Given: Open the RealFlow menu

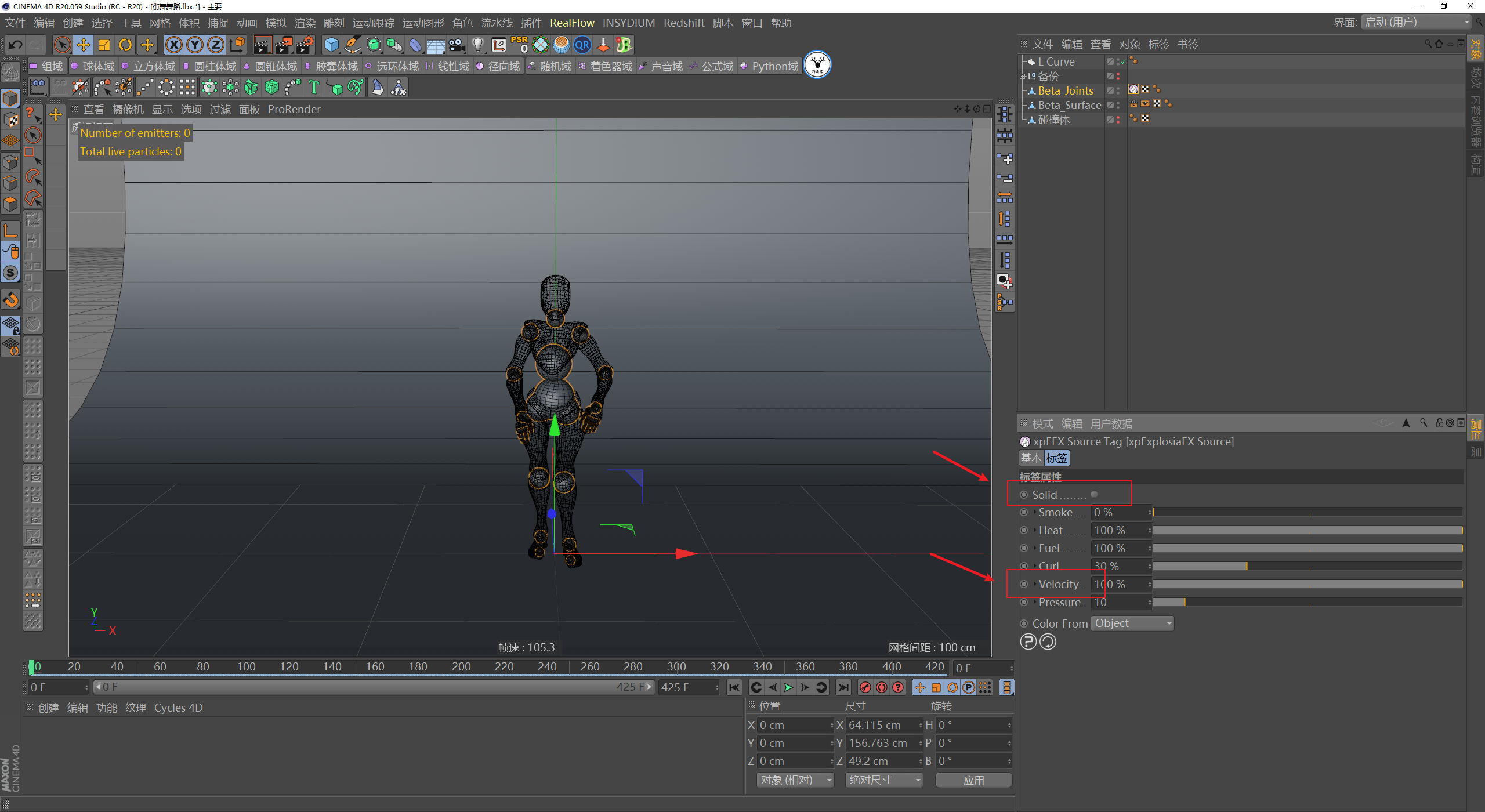Looking at the screenshot, I should pos(572,23).
